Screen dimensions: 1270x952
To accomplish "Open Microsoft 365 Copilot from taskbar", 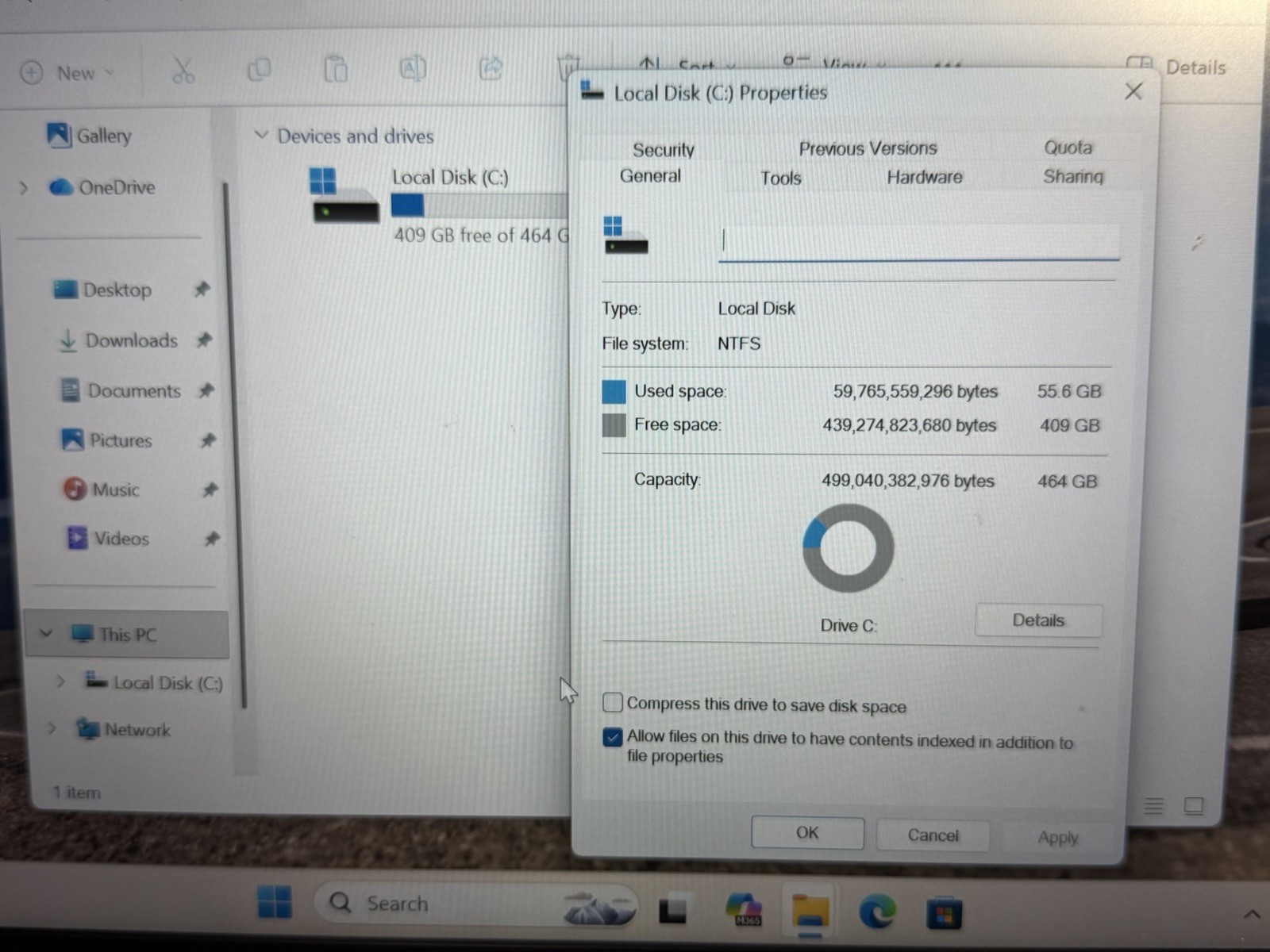I will (x=745, y=909).
